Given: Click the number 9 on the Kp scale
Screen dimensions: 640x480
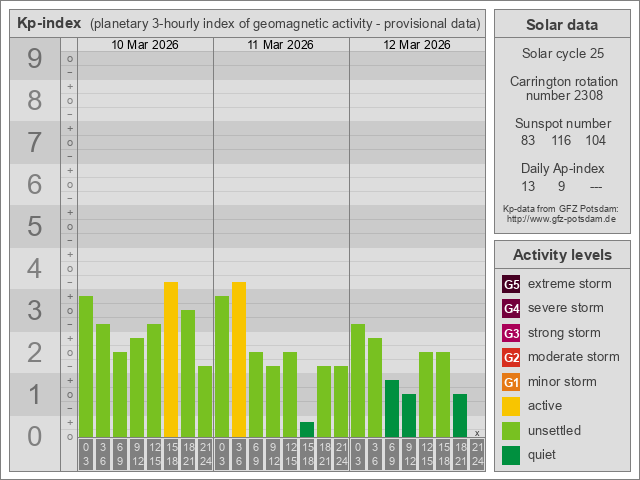Looking at the screenshot, I should tap(35, 60).
